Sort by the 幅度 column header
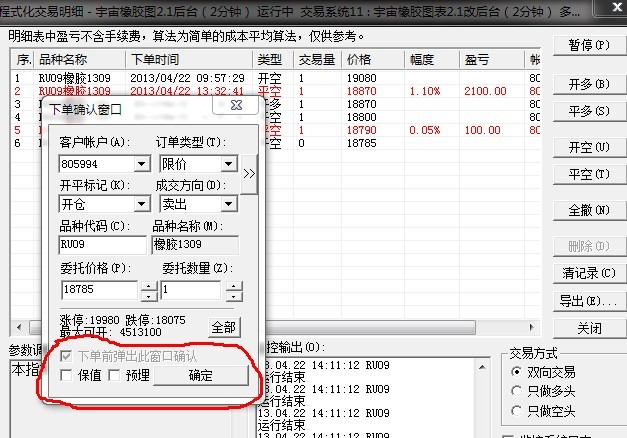The height and width of the screenshot is (438, 627). [432, 60]
